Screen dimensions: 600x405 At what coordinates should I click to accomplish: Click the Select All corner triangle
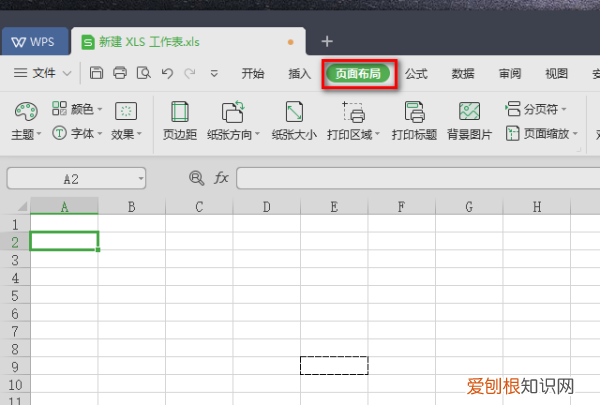[x=21, y=206]
